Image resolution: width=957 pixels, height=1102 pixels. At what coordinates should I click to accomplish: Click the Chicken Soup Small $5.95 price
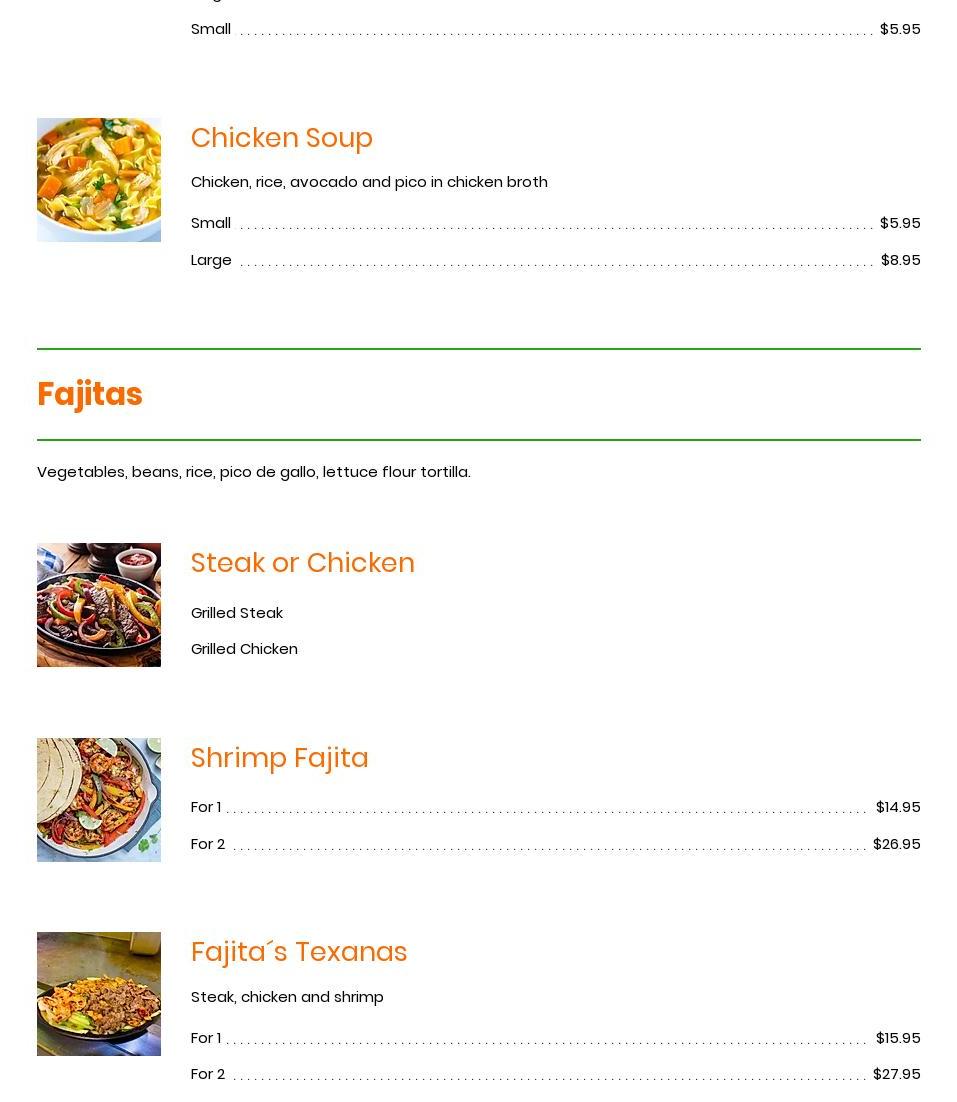pyautogui.click(x=899, y=223)
